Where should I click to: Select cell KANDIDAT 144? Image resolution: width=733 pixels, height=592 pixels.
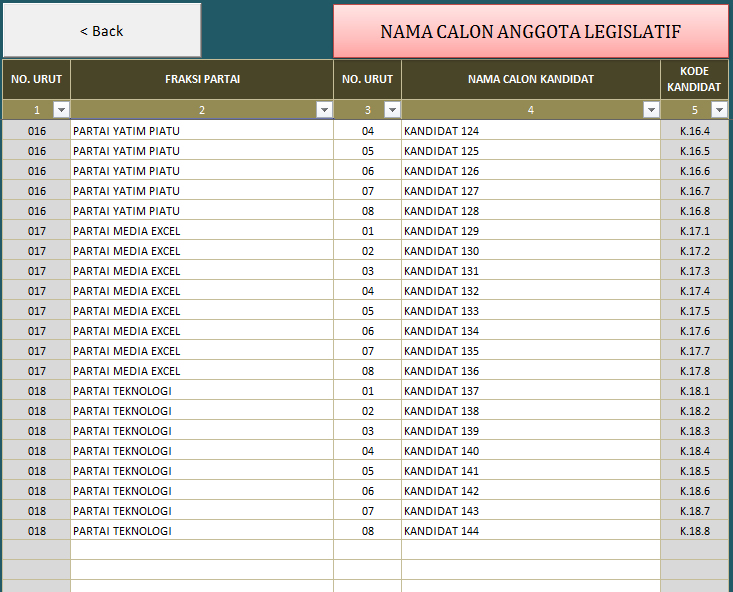tap(531, 531)
